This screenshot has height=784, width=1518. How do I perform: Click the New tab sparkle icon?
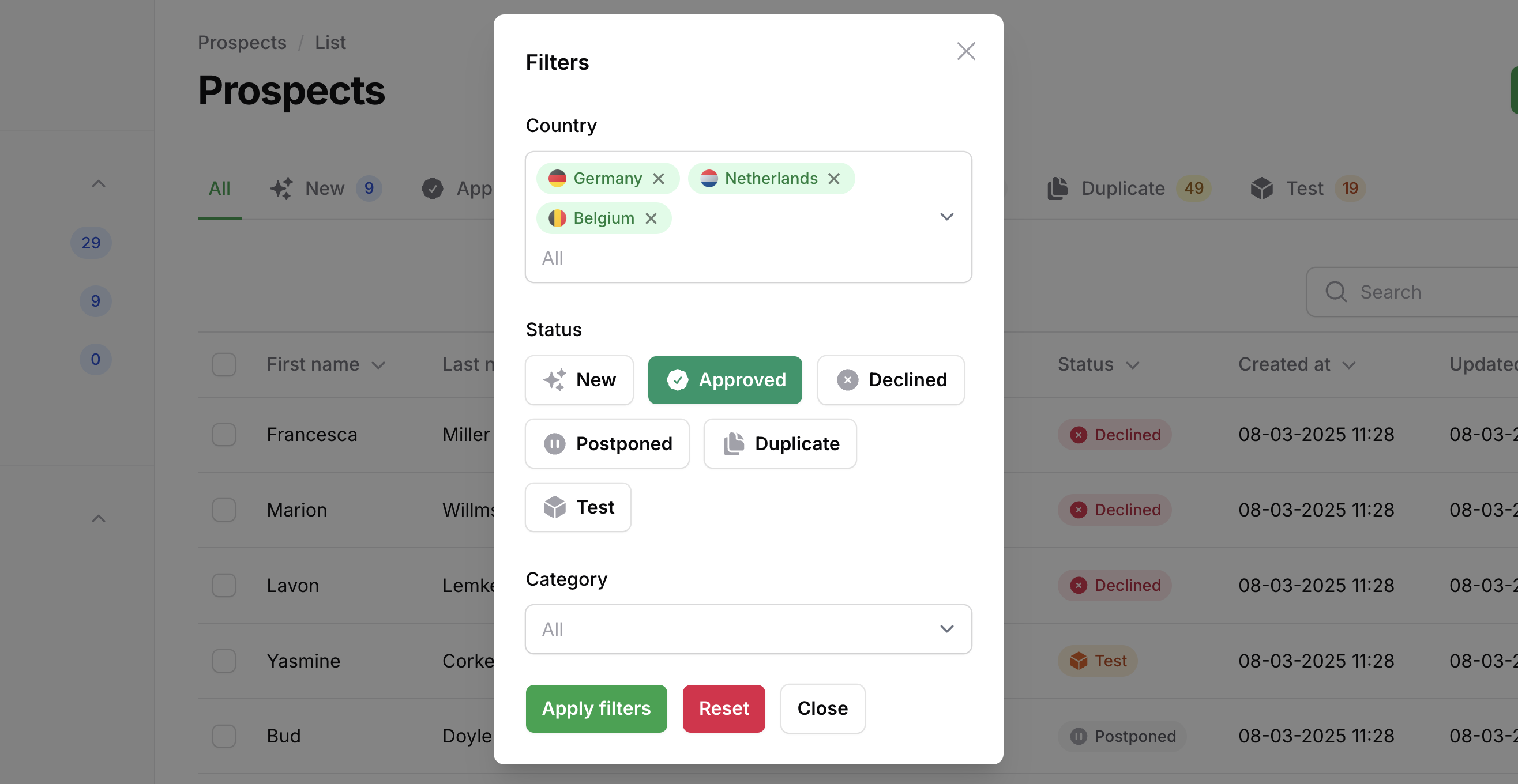(281, 189)
